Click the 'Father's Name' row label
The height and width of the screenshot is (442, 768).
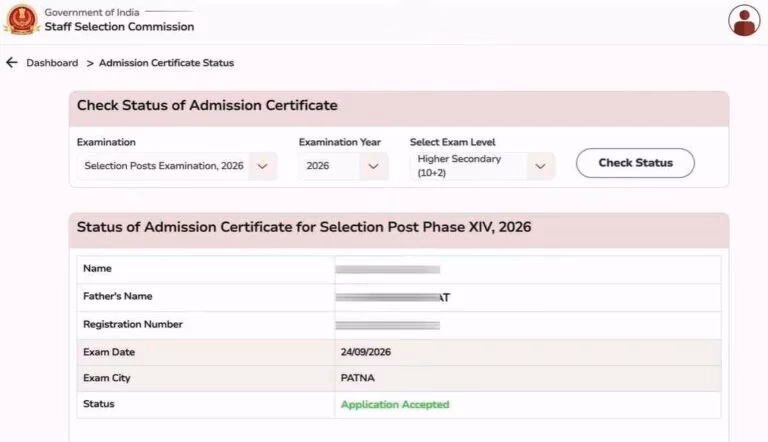(x=118, y=296)
